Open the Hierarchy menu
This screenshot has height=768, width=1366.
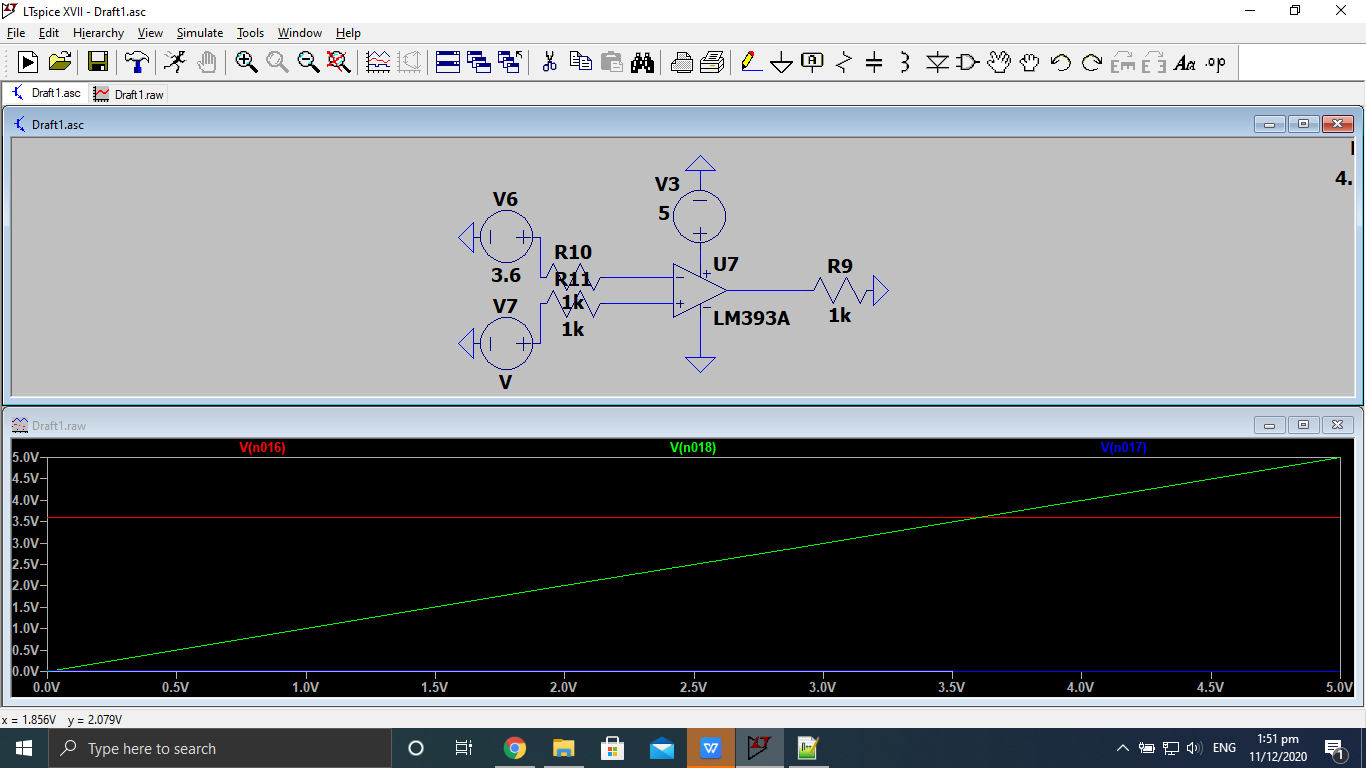click(98, 33)
